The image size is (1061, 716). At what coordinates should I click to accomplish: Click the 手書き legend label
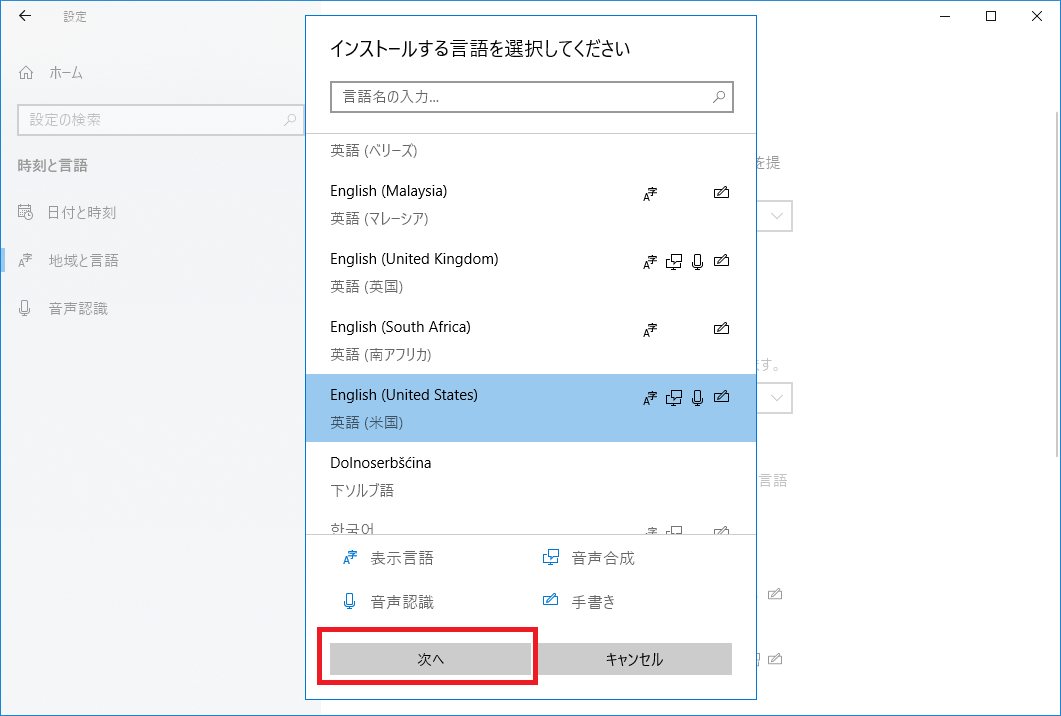(x=593, y=601)
